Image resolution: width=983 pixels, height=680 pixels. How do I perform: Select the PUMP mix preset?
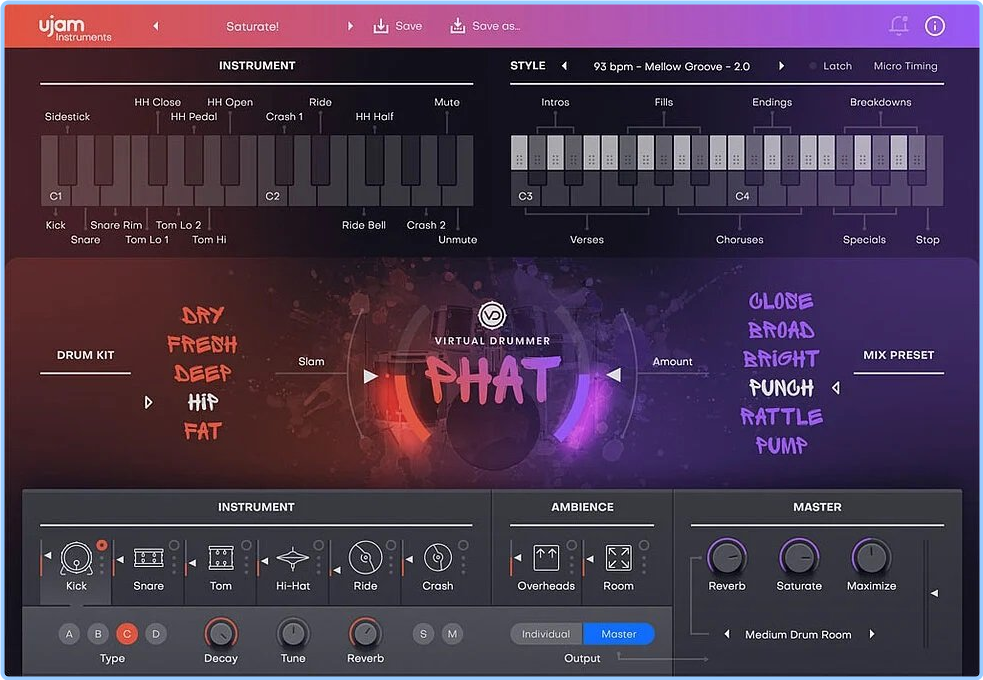781,445
